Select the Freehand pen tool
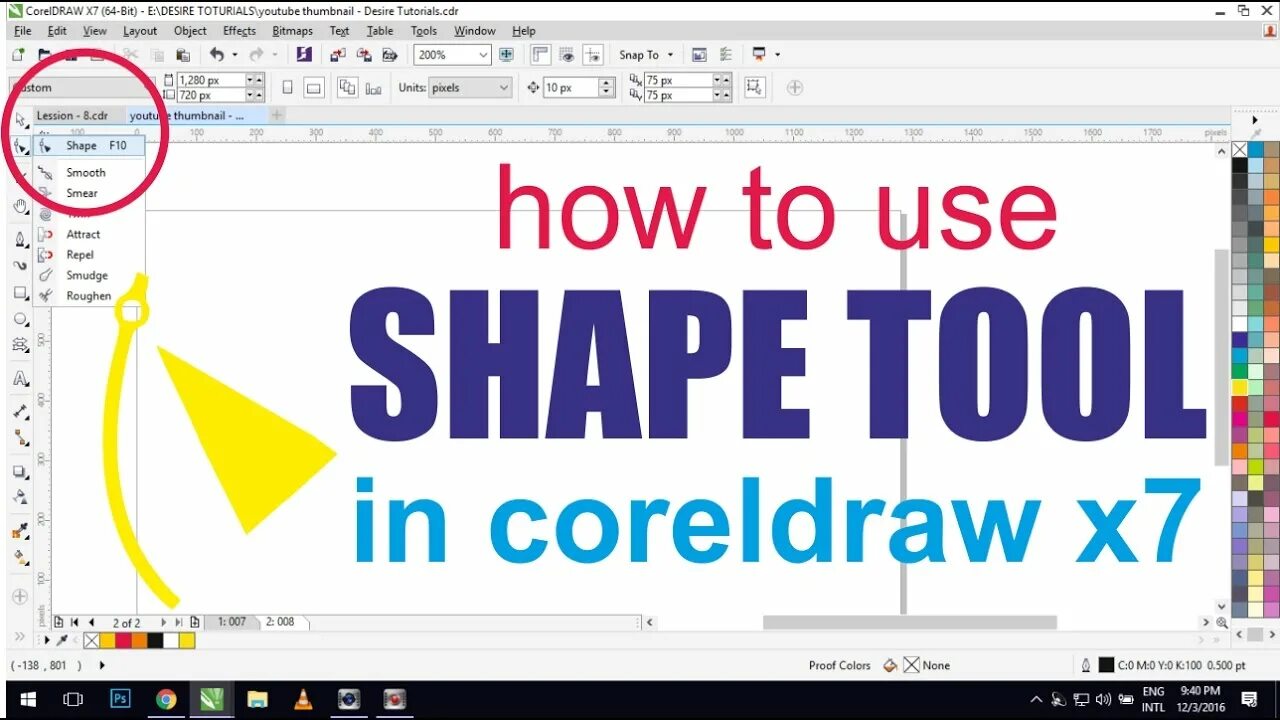 (x=20, y=239)
